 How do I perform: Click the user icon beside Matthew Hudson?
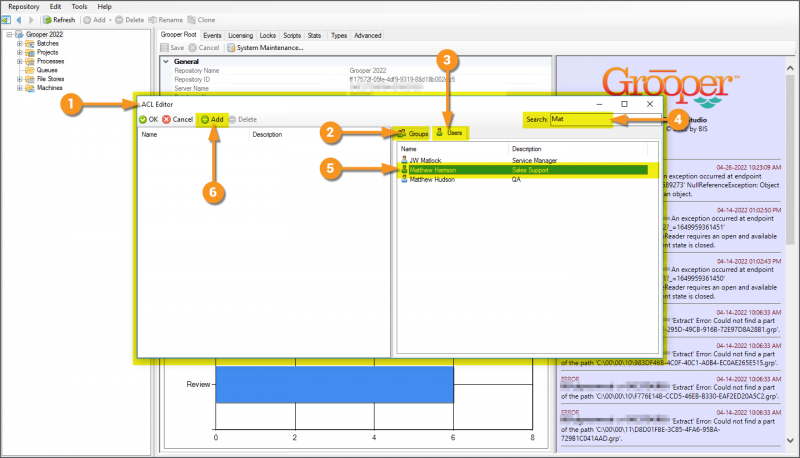(x=404, y=180)
